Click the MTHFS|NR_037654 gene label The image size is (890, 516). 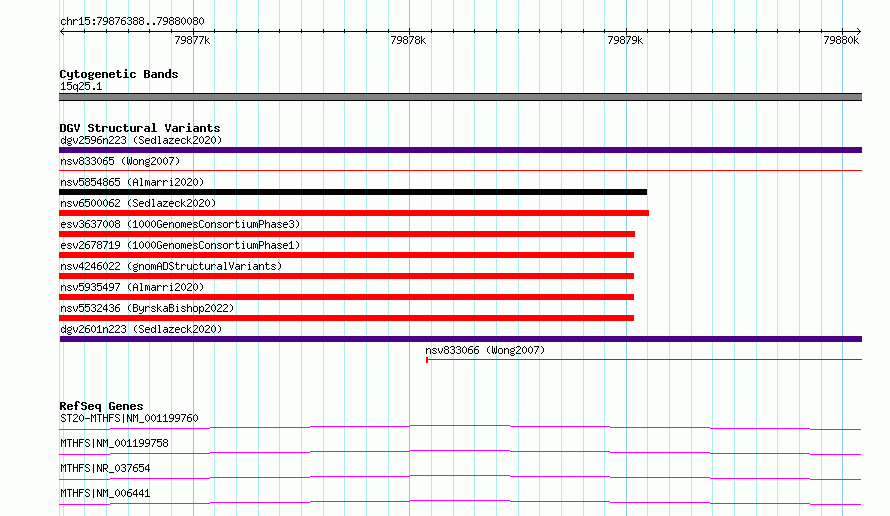(105, 468)
